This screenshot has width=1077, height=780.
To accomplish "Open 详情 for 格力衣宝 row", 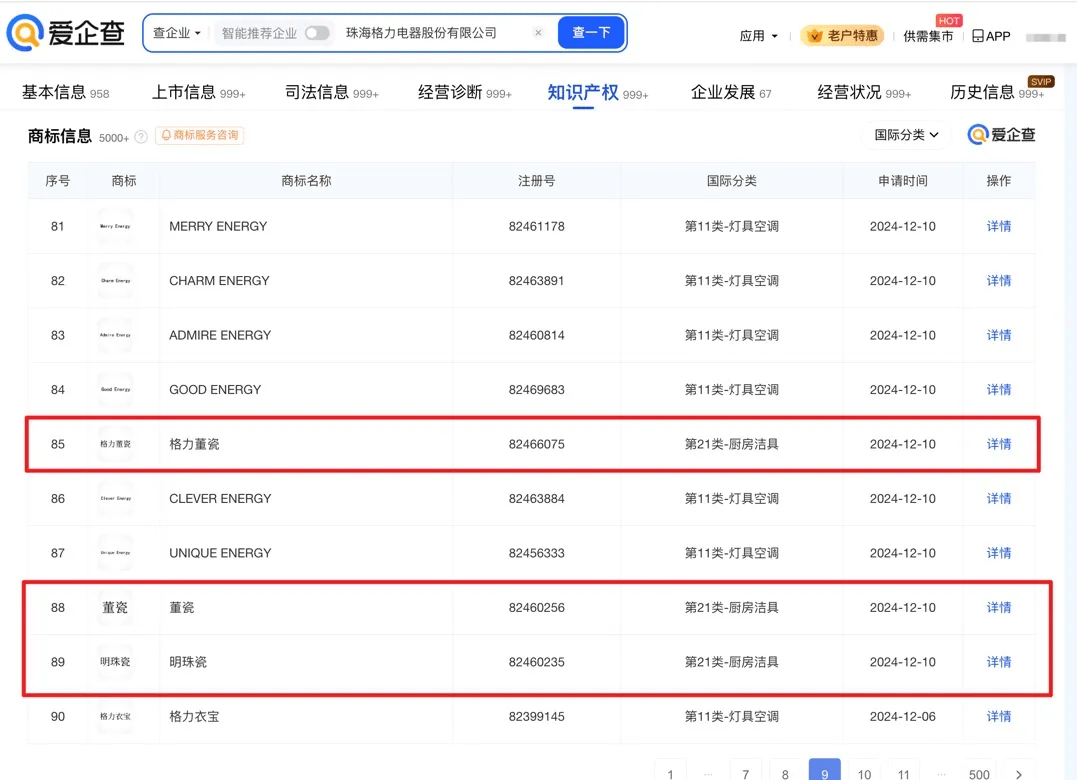I will [999, 716].
